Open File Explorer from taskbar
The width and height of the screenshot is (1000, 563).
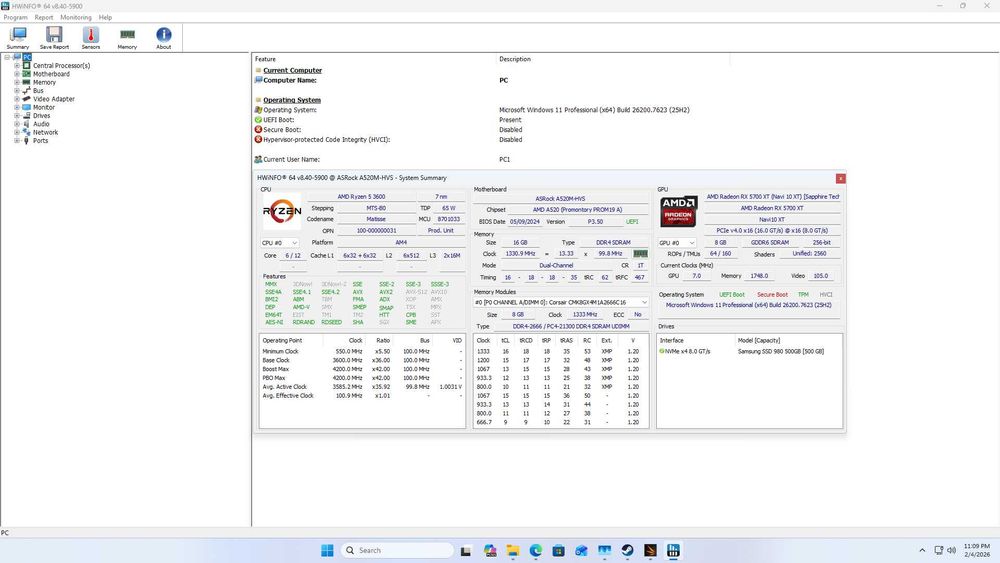pyautogui.click(x=513, y=550)
